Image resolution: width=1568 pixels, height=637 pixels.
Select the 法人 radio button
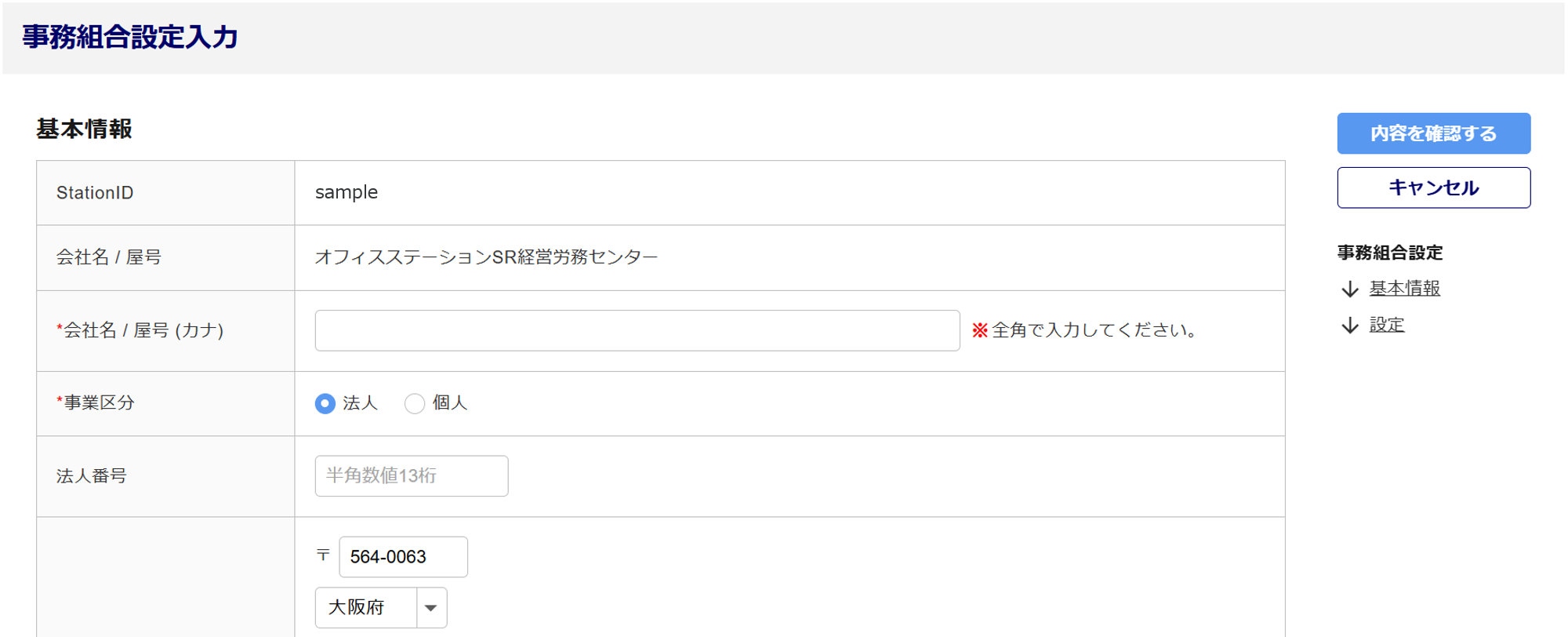click(325, 403)
